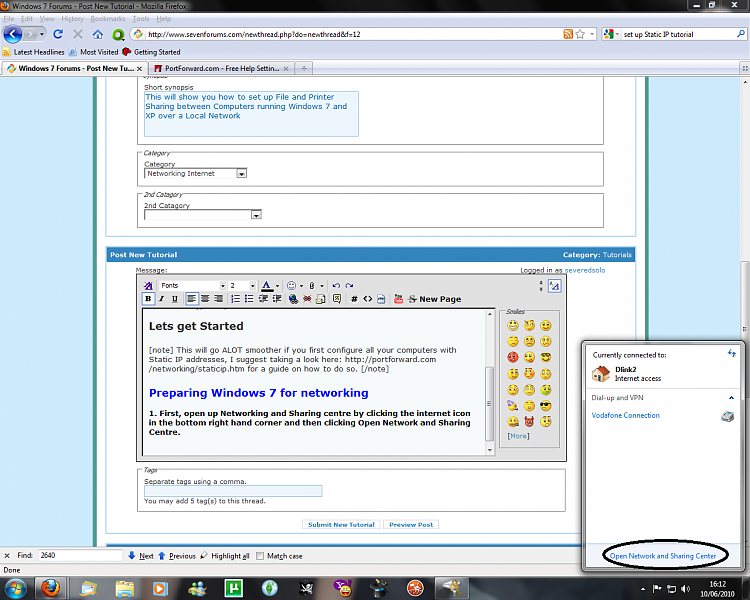Click the Increase Indent icon

(x=276, y=299)
